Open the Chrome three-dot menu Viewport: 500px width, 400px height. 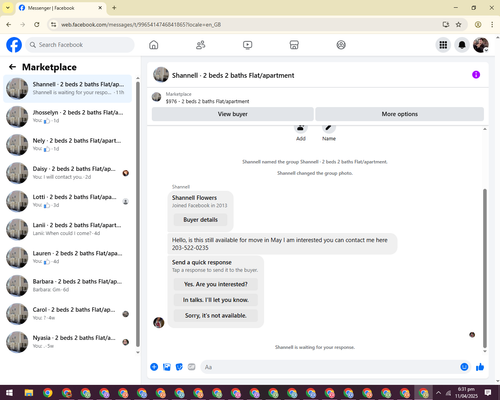tap(492, 24)
